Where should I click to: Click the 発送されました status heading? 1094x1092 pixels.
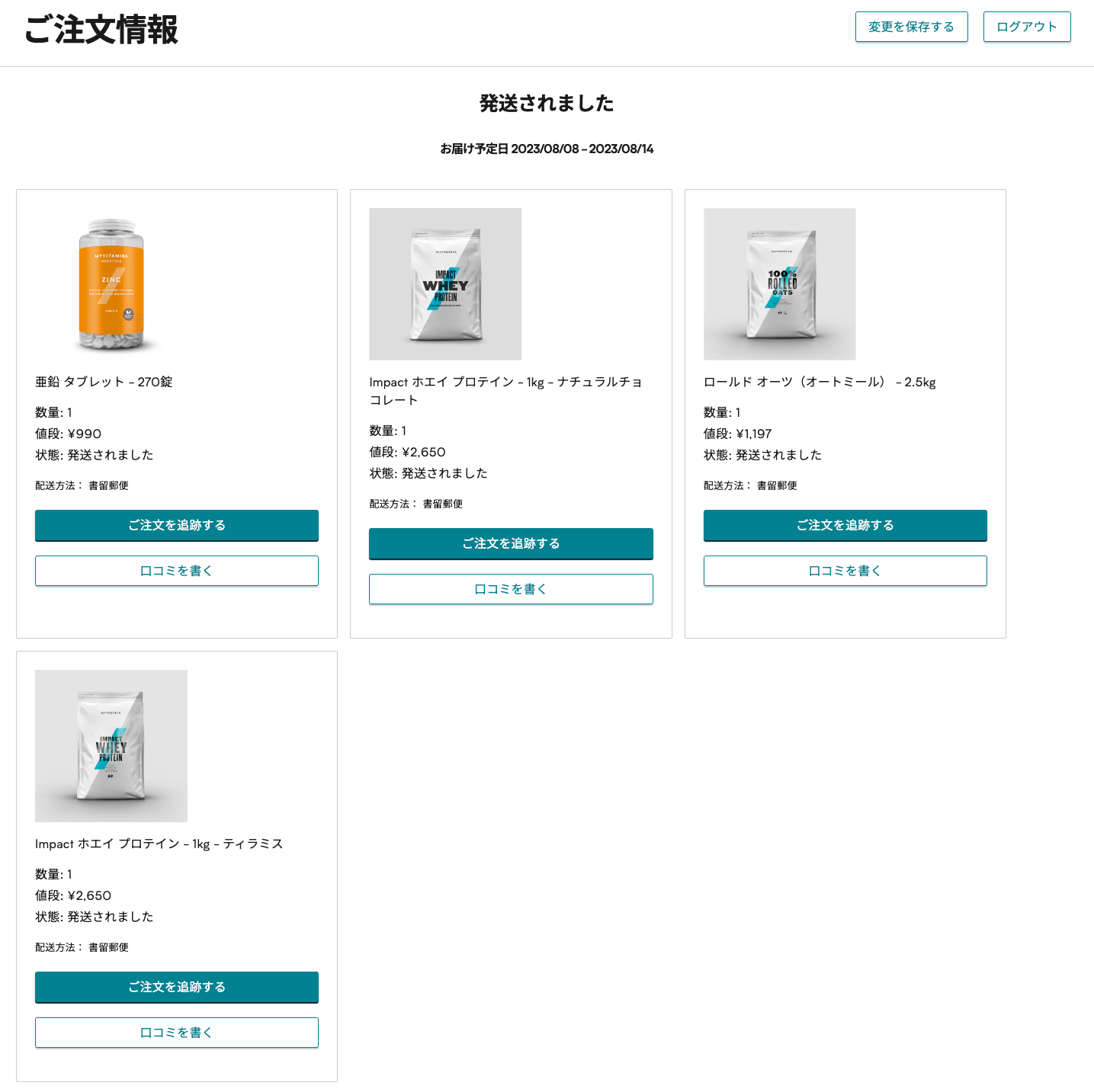(547, 103)
